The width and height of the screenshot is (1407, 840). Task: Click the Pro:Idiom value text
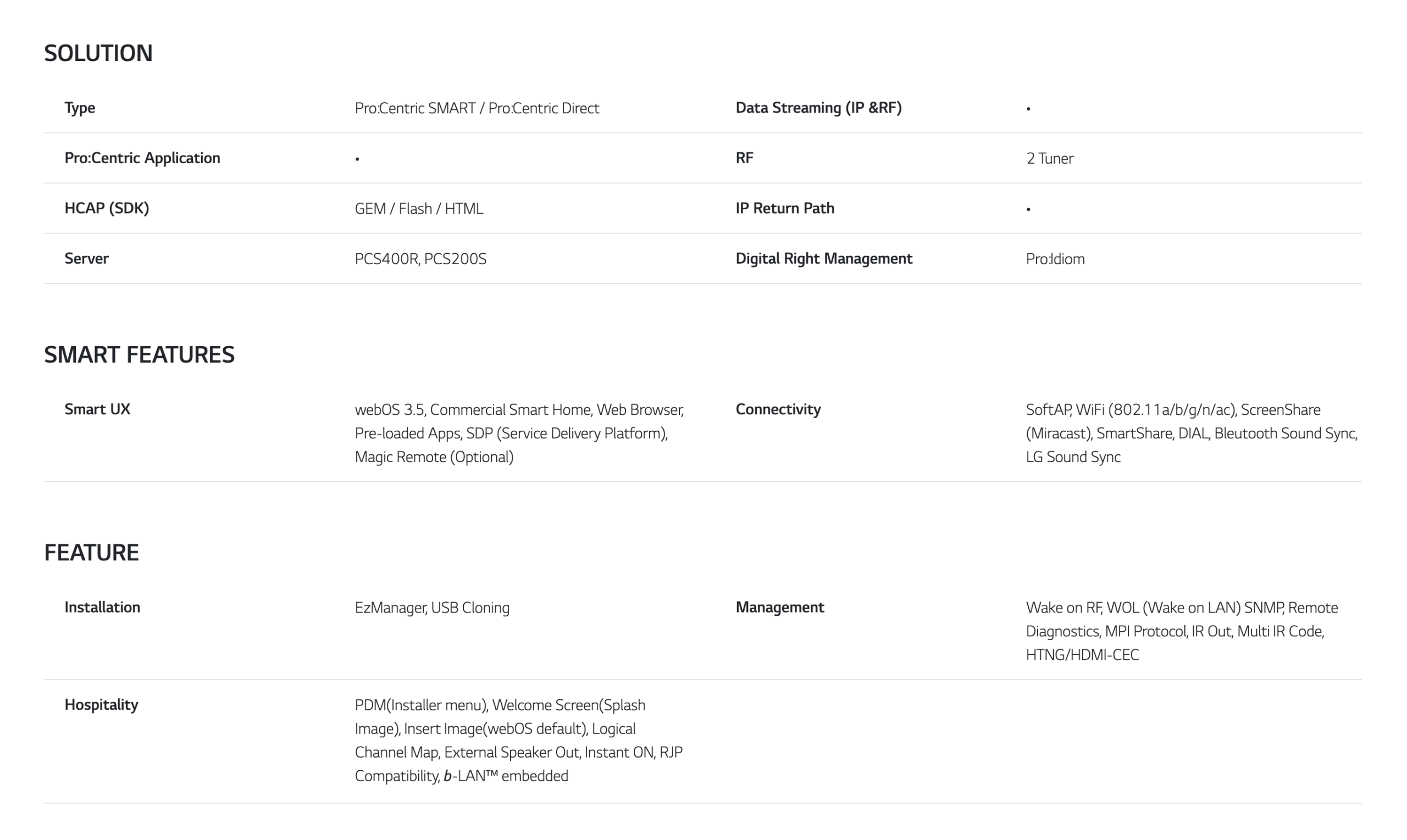coord(1055,259)
